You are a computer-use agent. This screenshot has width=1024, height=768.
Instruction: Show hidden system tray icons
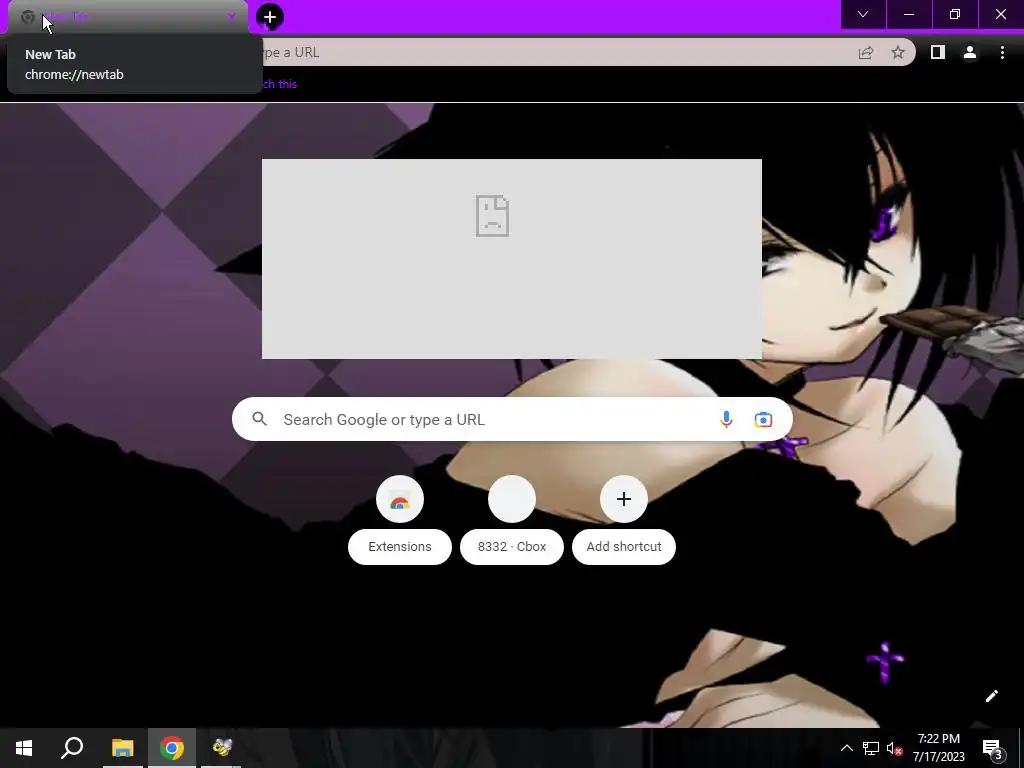point(846,748)
